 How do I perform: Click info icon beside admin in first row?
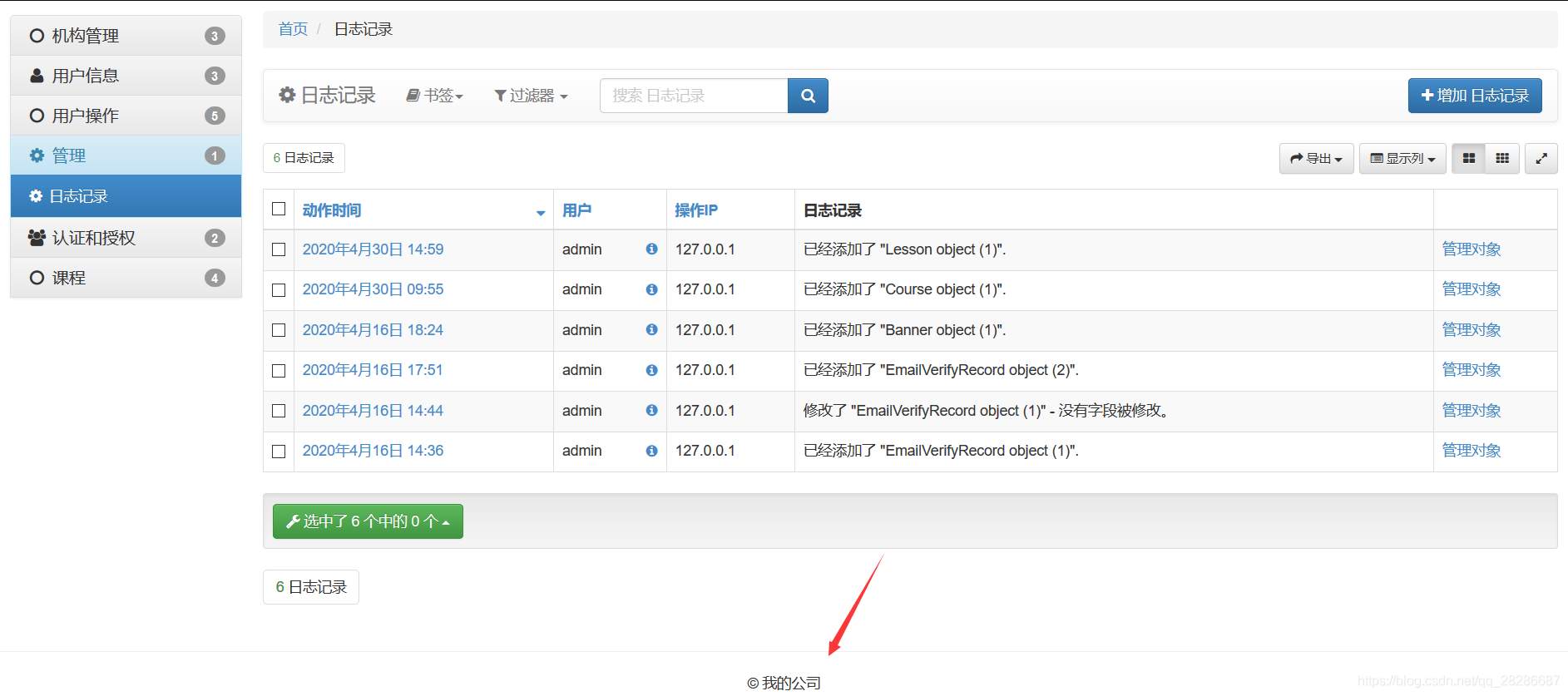(x=651, y=249)
